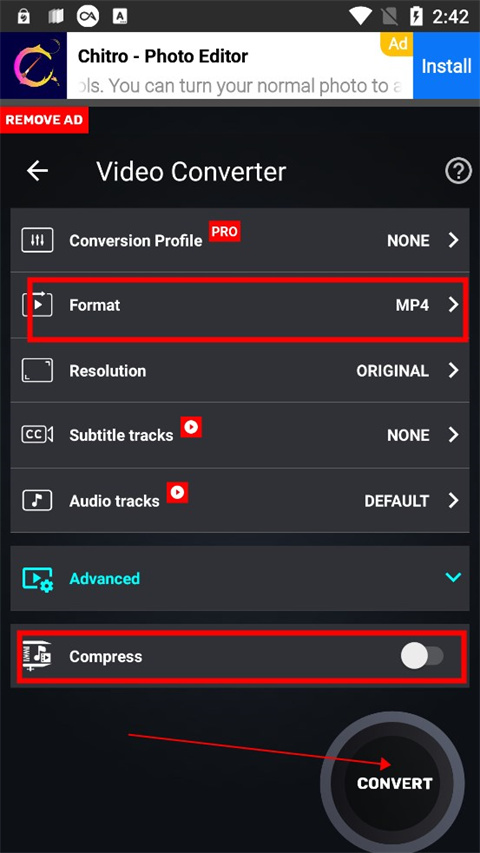480x853 pixels.
Task: Click the Chitro app ad thumbnail
Action: tap(33, 65)
